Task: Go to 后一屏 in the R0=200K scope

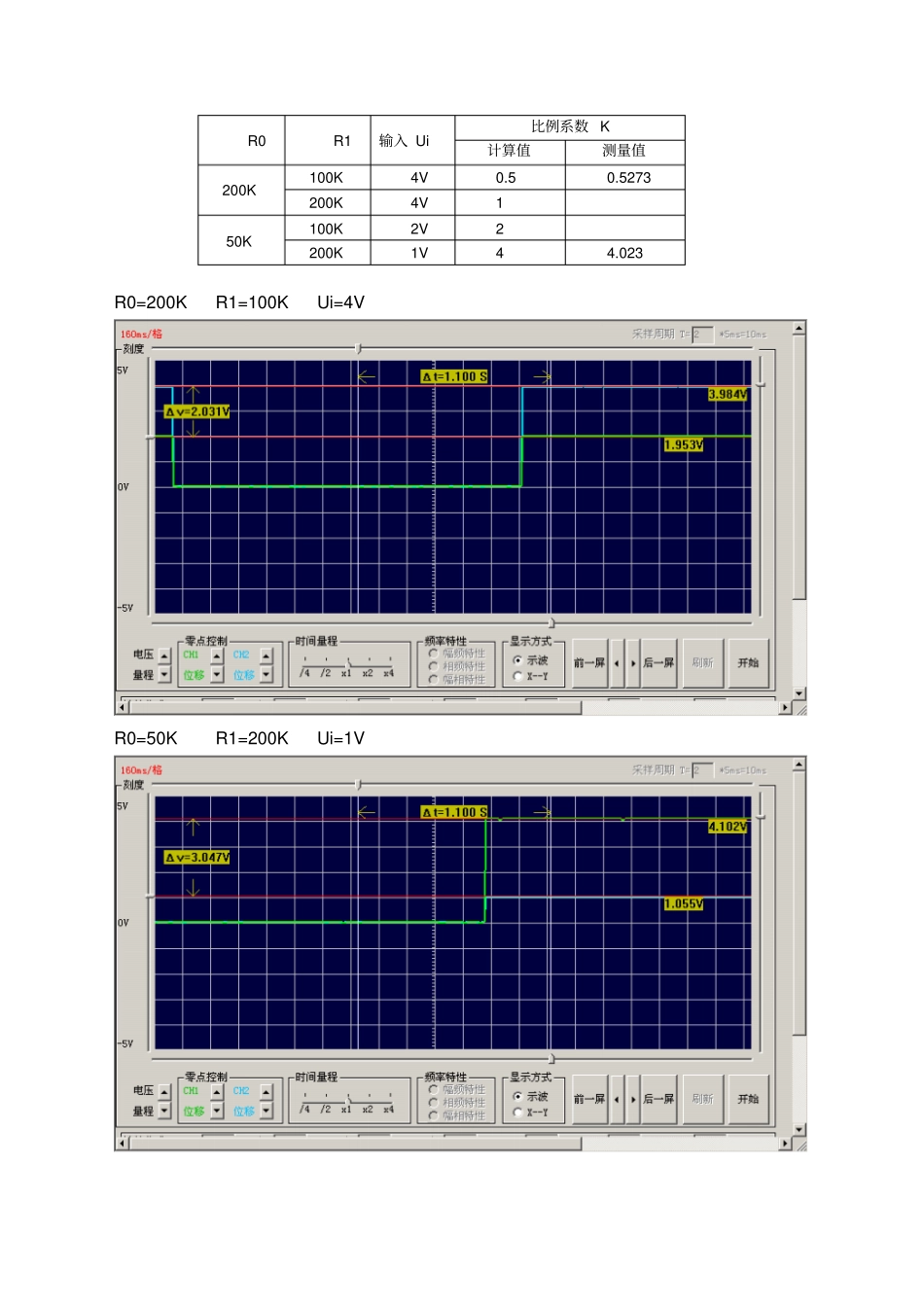Action: tap(658, 663)
